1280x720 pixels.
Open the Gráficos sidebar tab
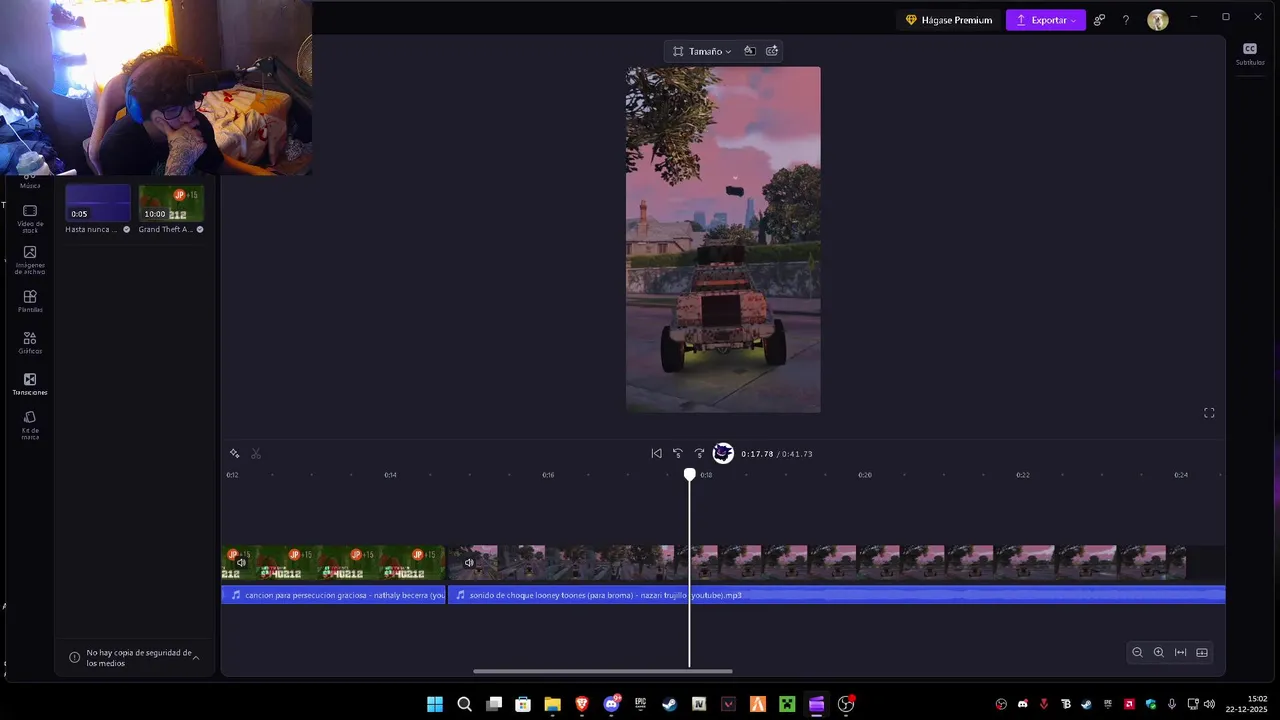[30, 343]
